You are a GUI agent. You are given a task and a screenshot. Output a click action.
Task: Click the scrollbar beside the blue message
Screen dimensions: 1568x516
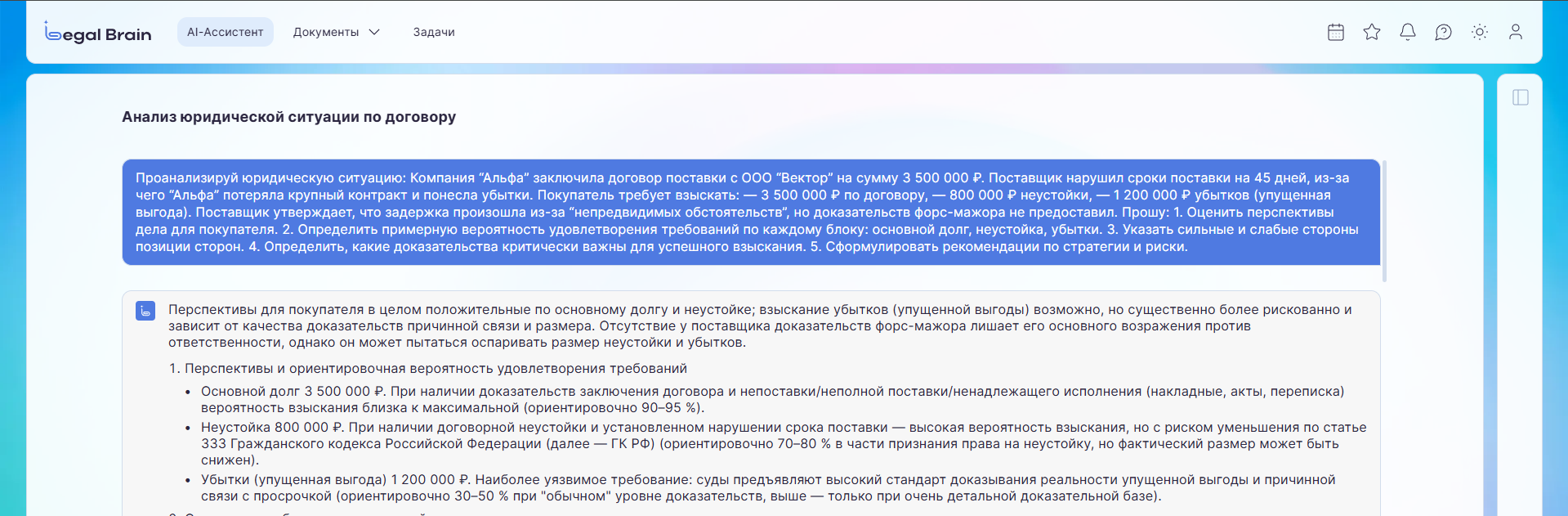click(1384, 221)
